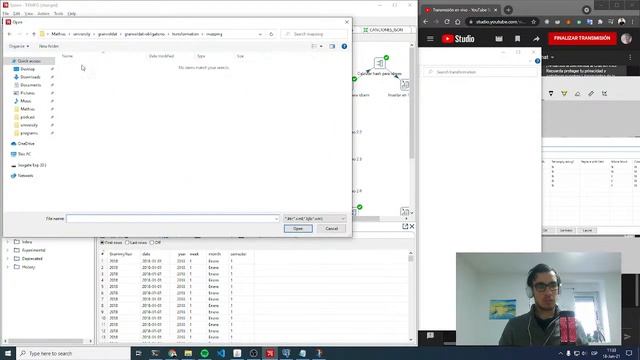Screen dimensions: 640x360
Task: Expand the File name suggestions dropdown
Action: (276, 219)
